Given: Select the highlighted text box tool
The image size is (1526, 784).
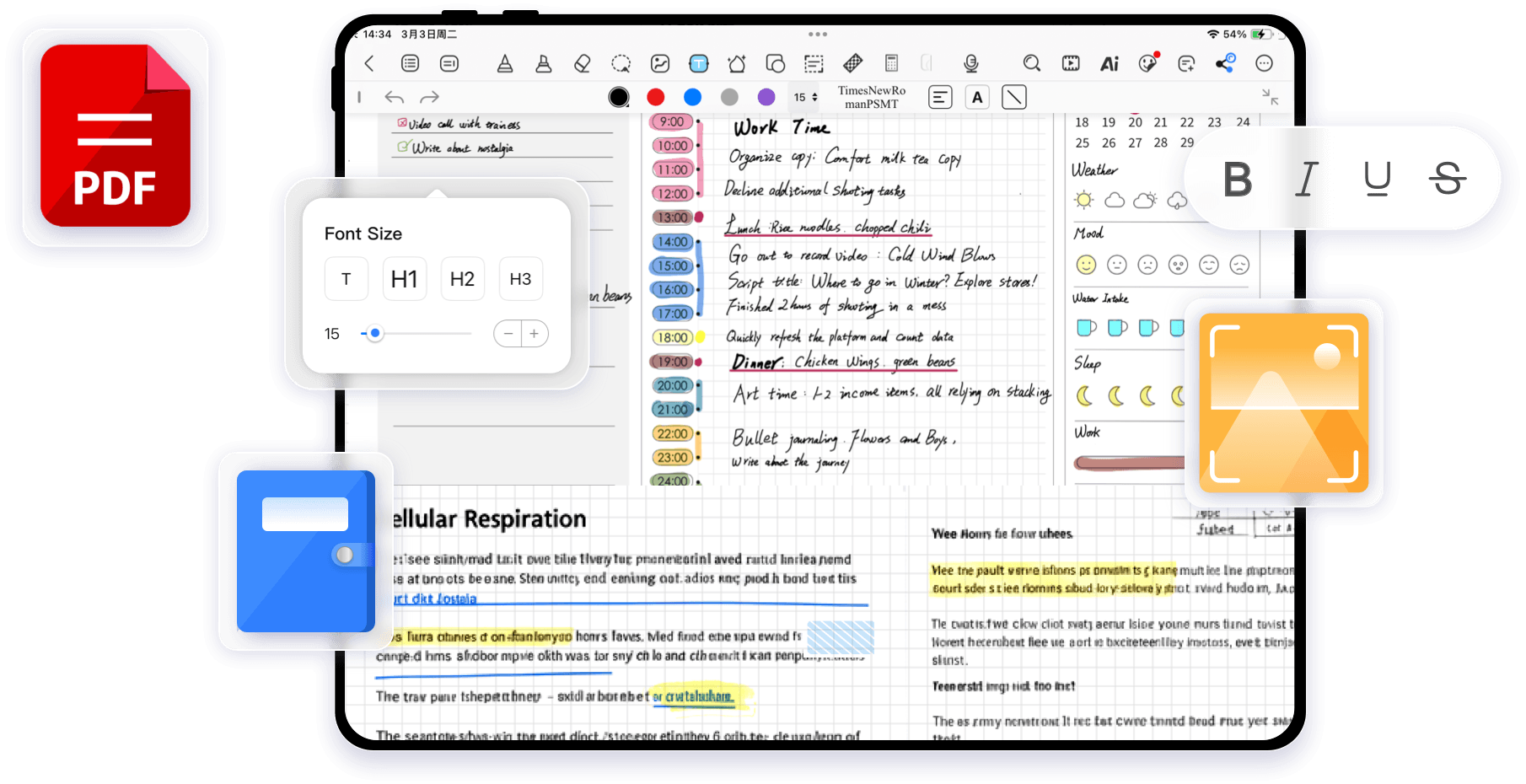Looking at the screenshot, I should tap(699, 63).
